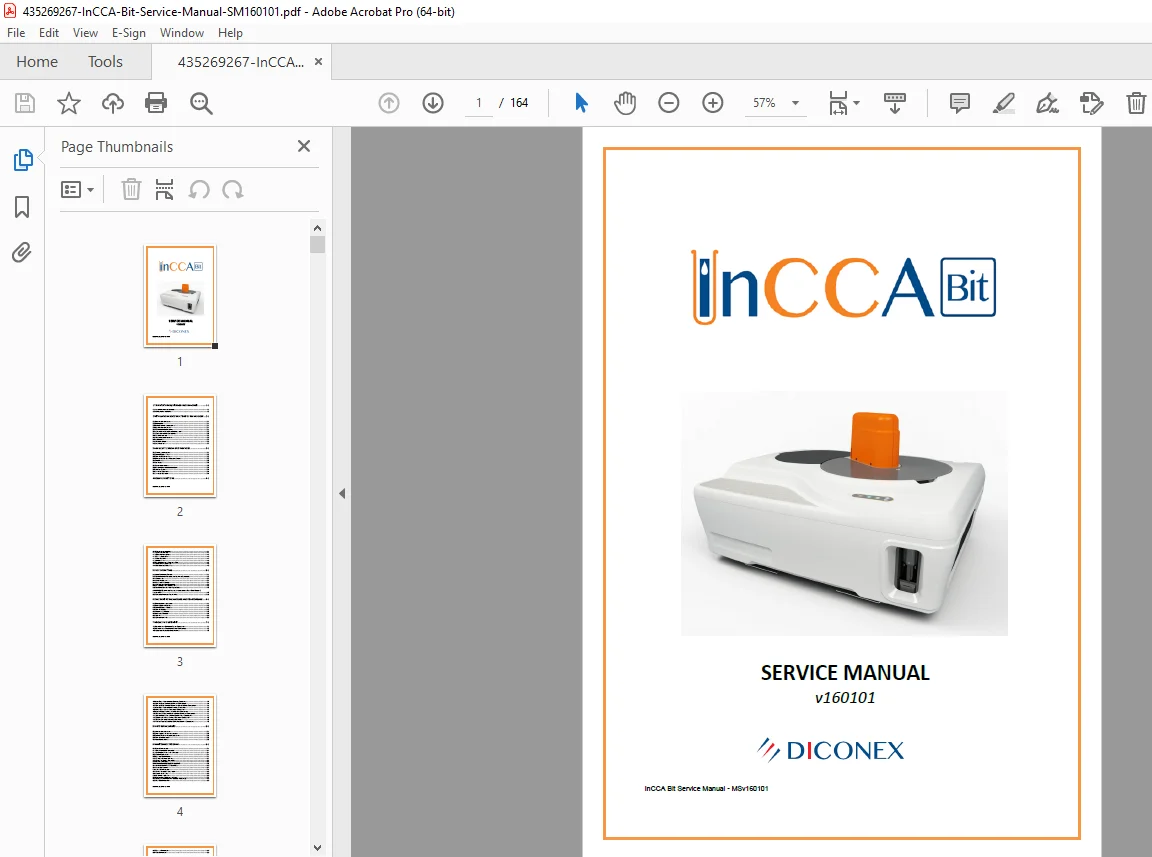Select the 435269267-InCCA document tab
This screenshot has width=1152, height=857.
tap(240, 62)
